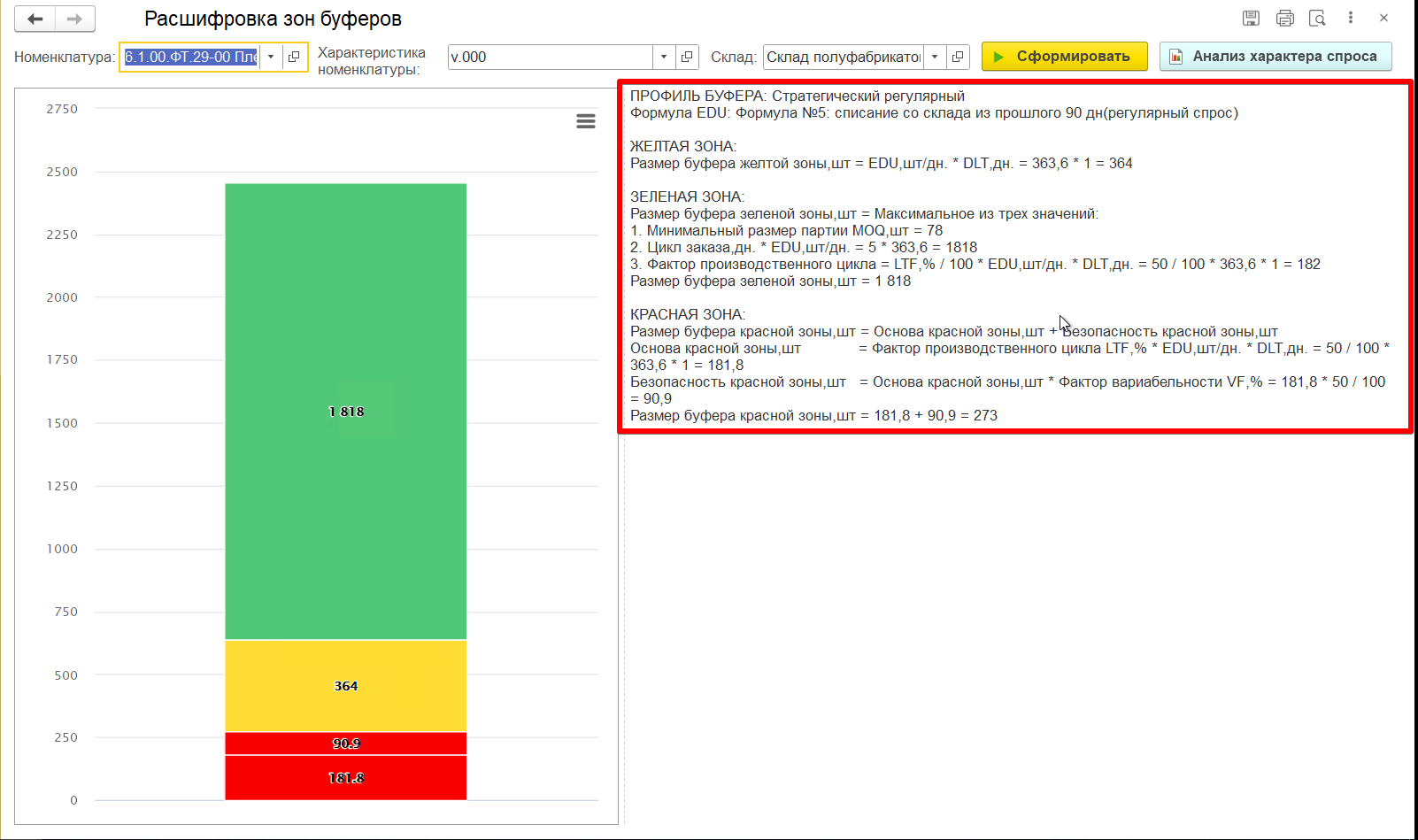Select the red bar segment 181.8
This screenshot has height=840, width=1418.
(346, 778)
